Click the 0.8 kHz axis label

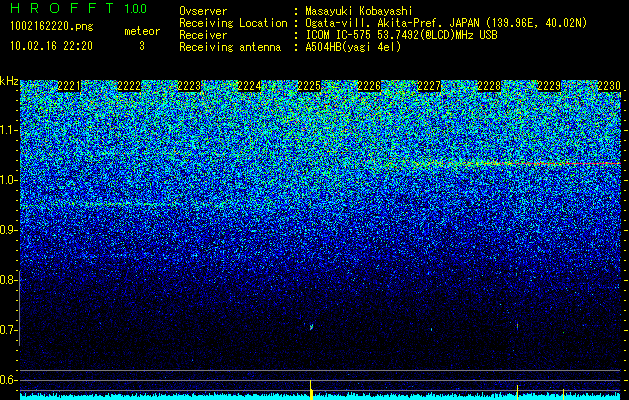(8, 280)
